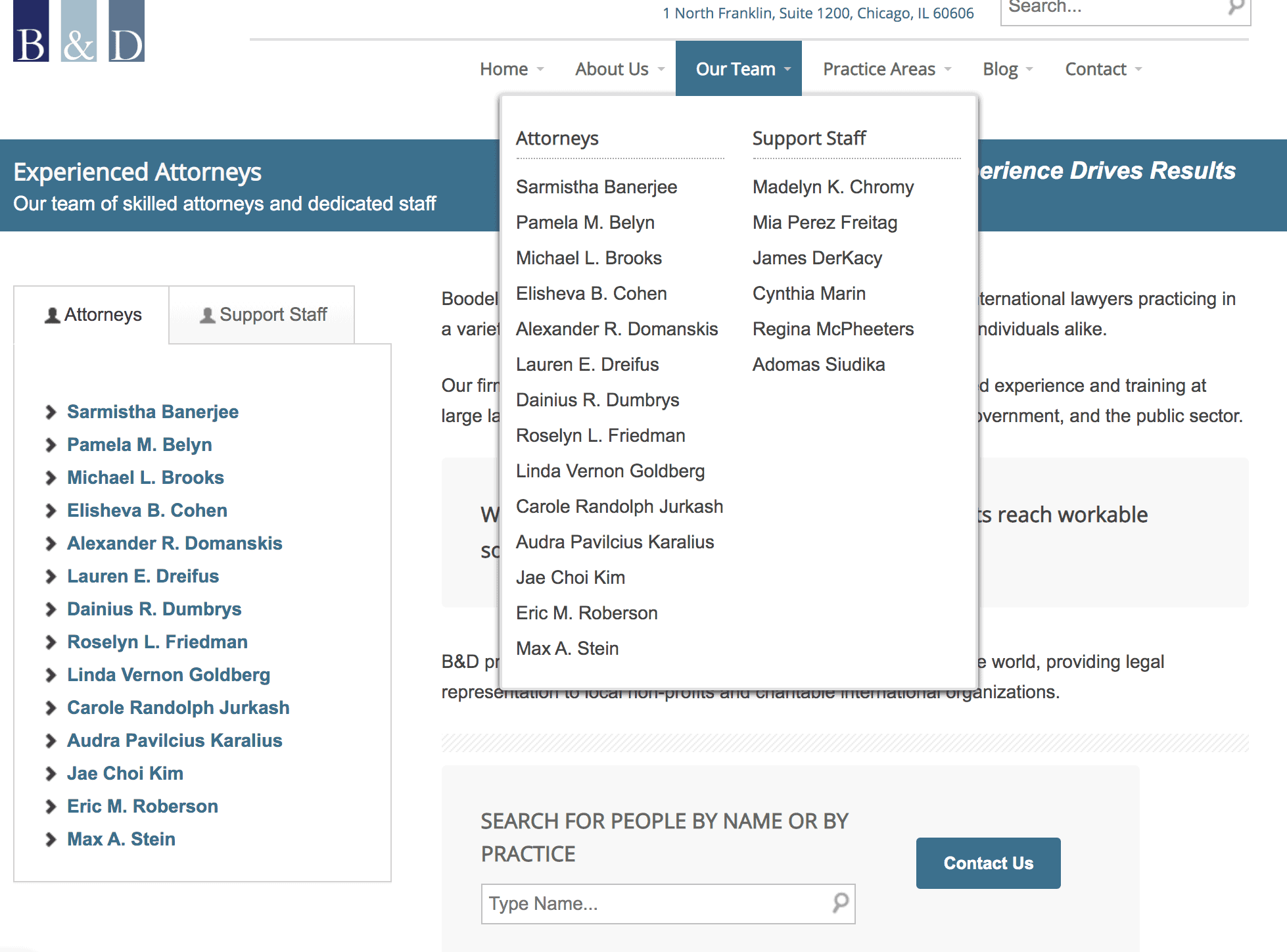Click the firm address link

(818, 13)
